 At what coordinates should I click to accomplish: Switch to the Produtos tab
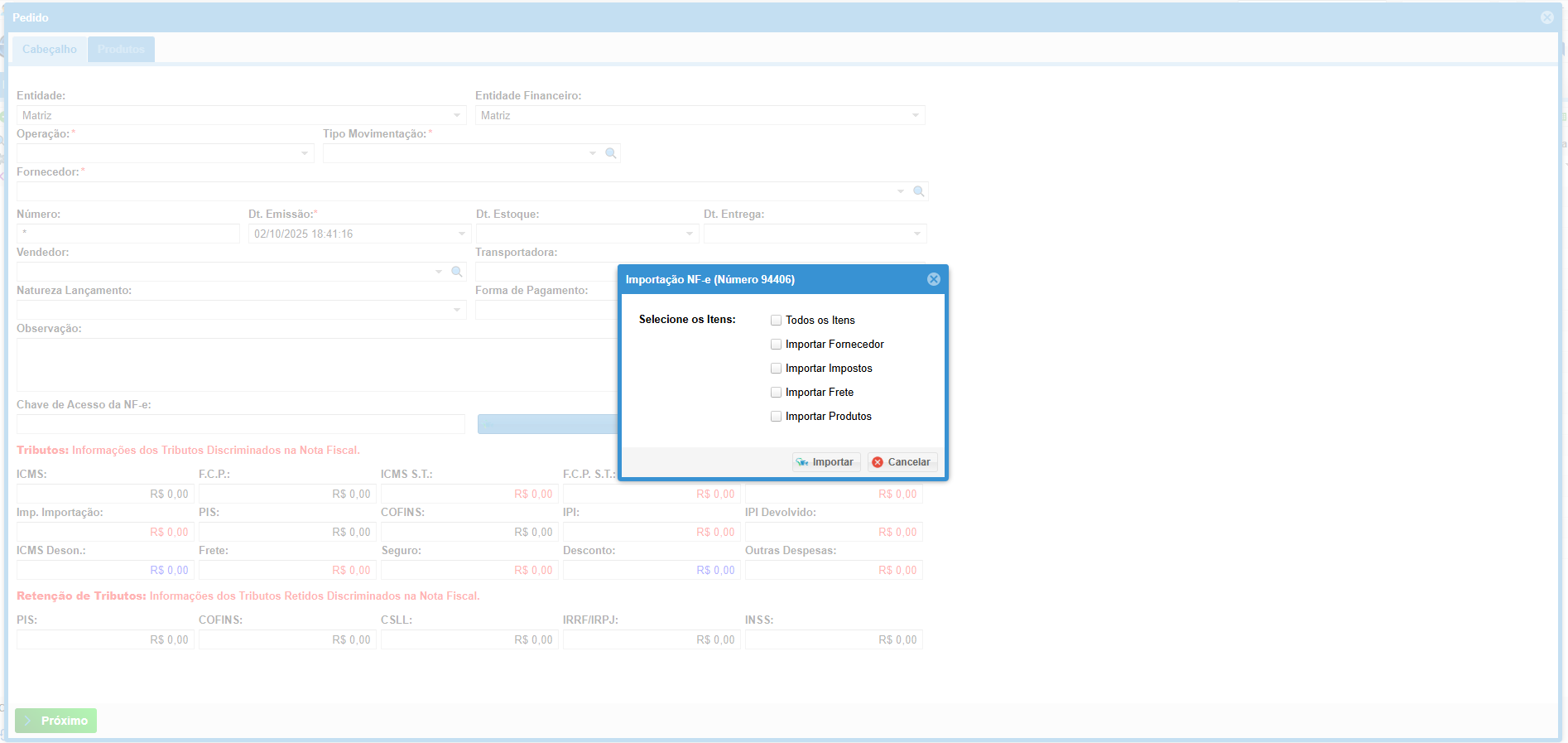121,49
